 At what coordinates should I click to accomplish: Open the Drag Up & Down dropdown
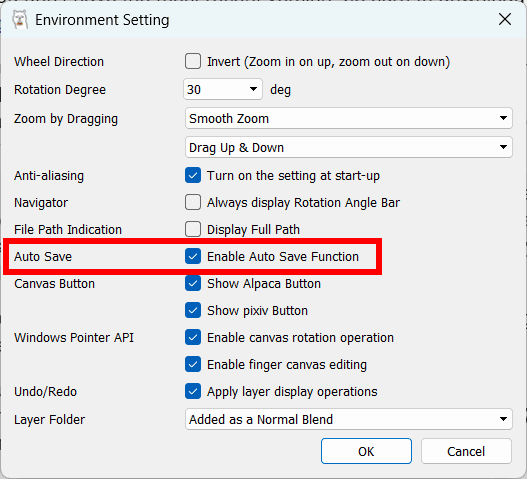(349, 147)
